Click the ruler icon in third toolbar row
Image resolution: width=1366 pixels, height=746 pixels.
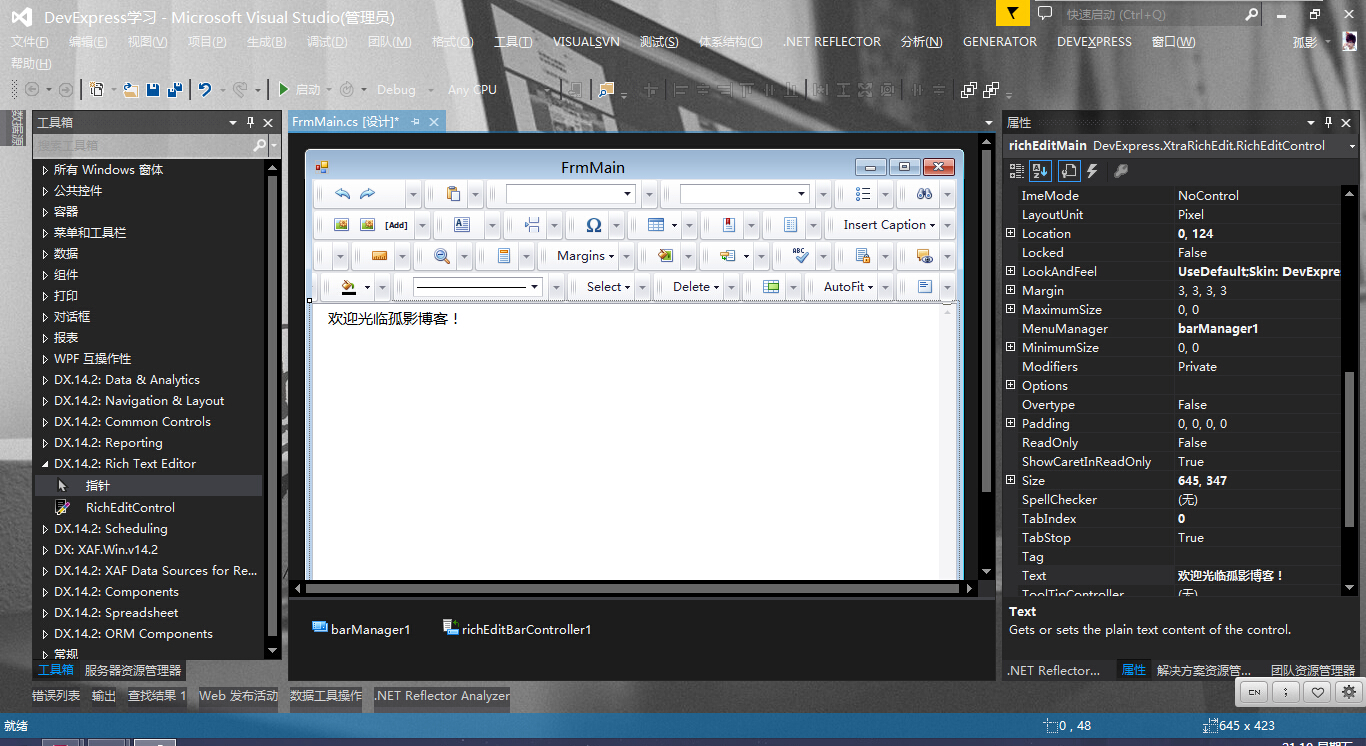pos(379,256)
